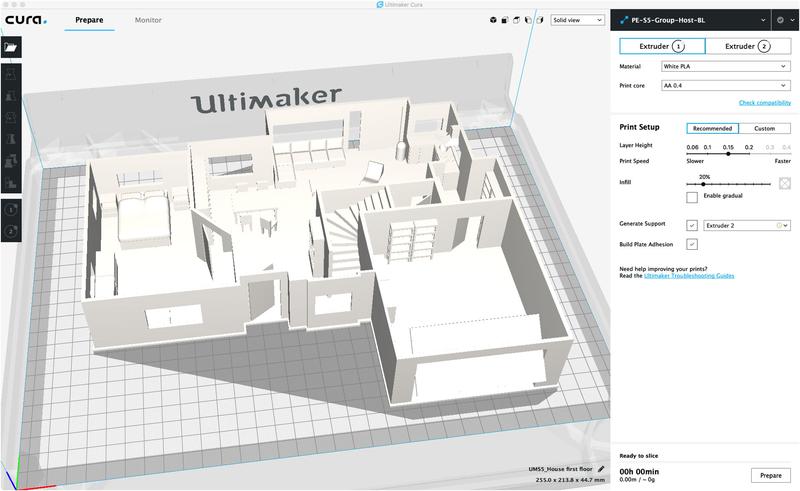Select the Extruder 2 tab
The height and width of the screenshot is (491, 800).
pos(747,46)
